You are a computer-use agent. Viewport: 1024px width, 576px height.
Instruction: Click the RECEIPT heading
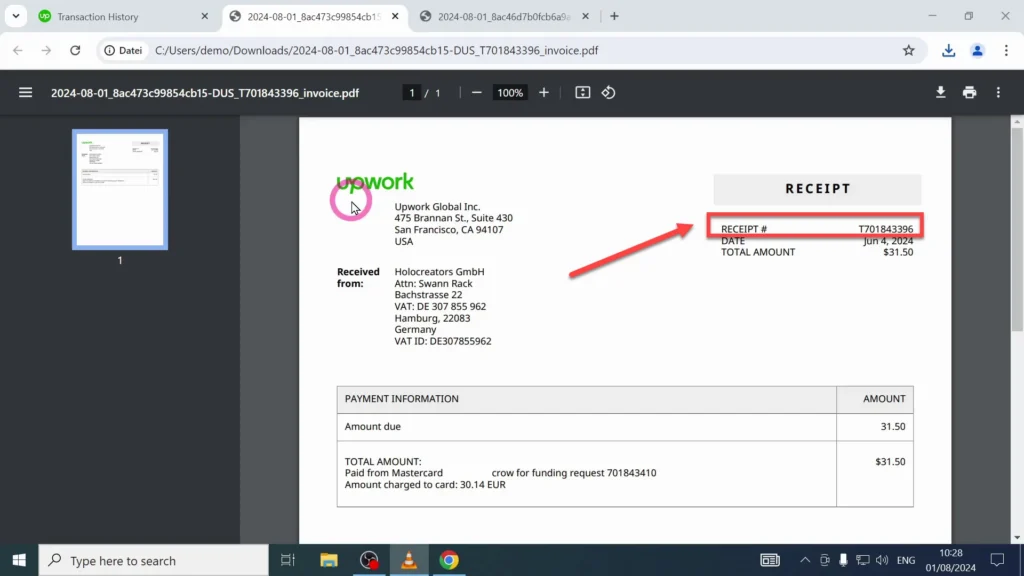tap(818, 189)
